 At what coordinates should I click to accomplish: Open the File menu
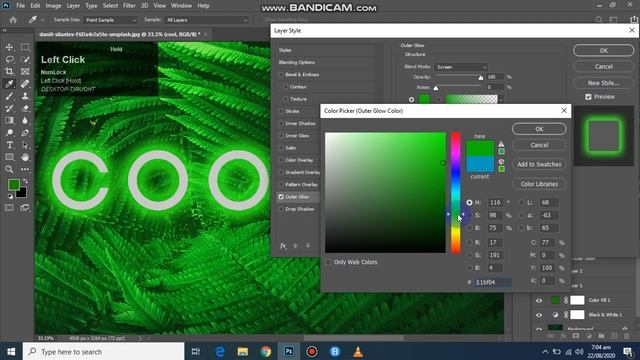[x=20, y=6]
